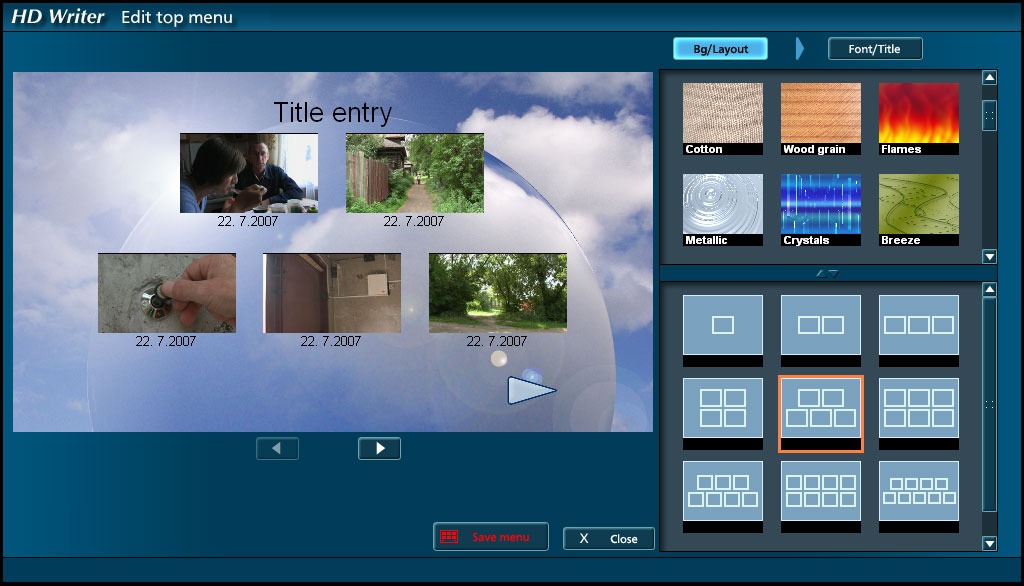Select the single-thumbnail layout icon
This screenshot has width=1024, height=586.
tap(722, 331)
